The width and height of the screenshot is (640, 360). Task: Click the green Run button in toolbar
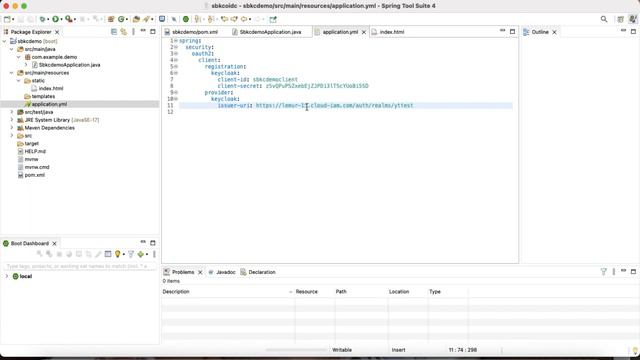(56, 19)
